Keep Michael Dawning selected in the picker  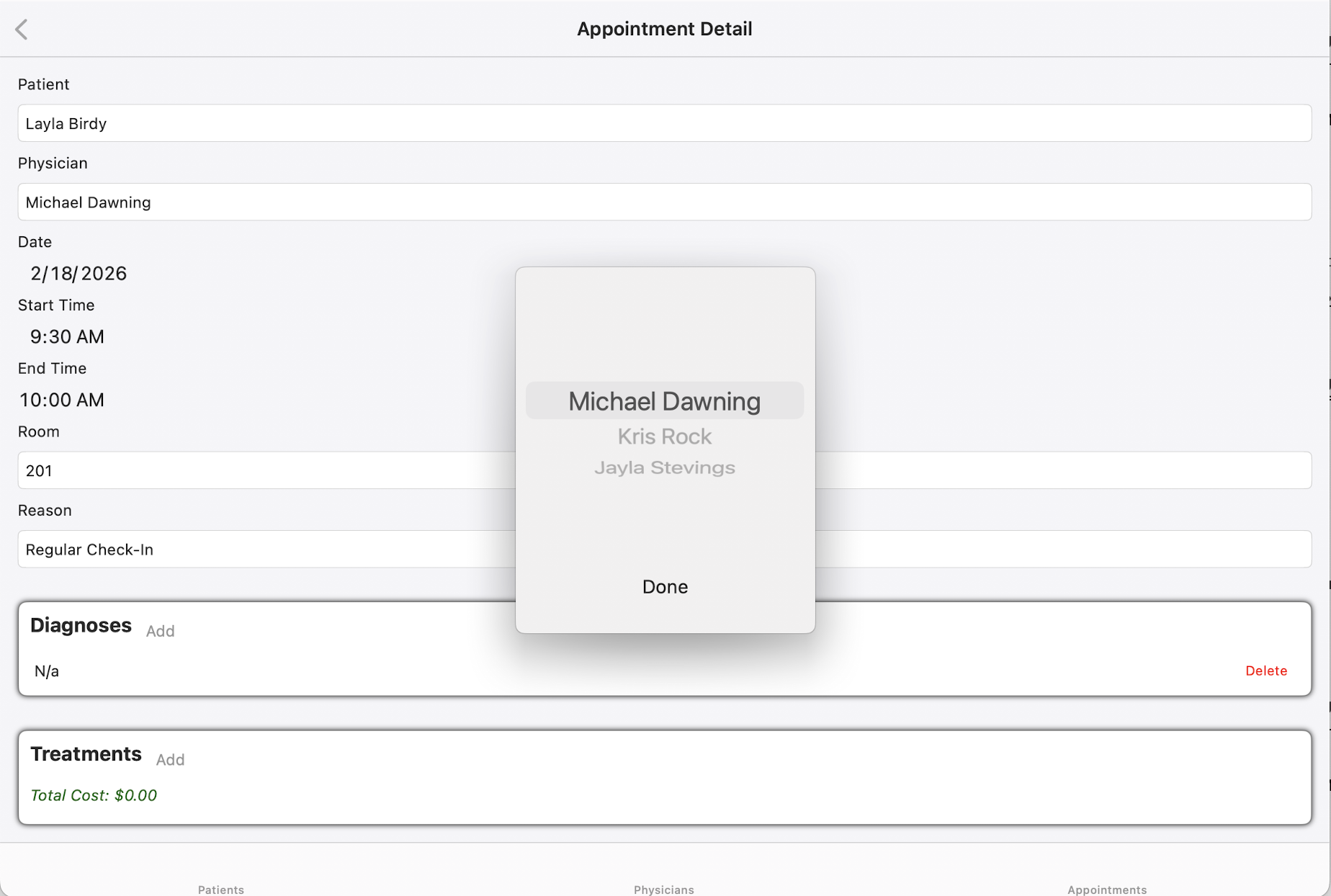664,400
